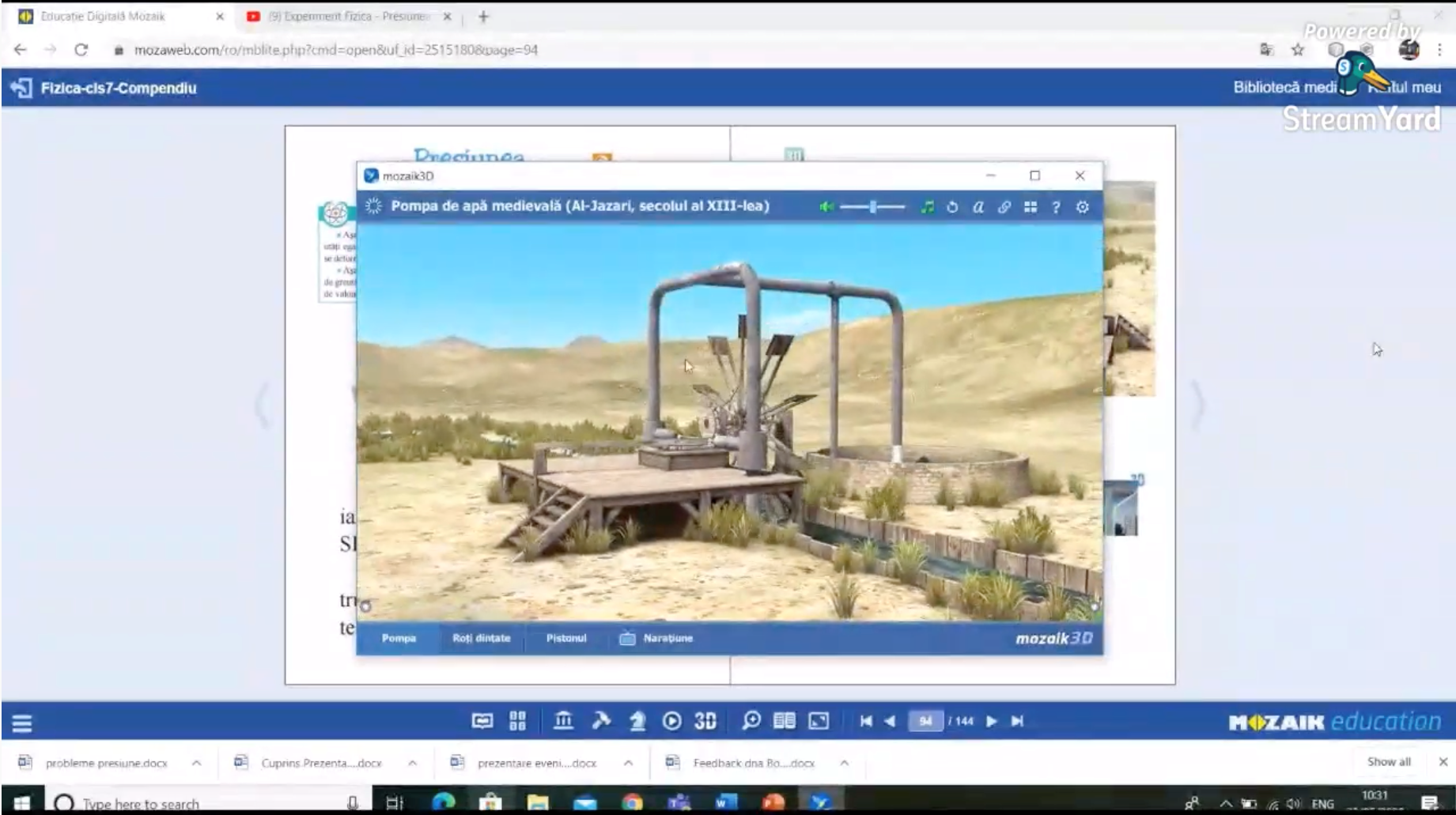Click the museum building icon in toolbar
Viewport: 1456px width, 815px height.
563,721
